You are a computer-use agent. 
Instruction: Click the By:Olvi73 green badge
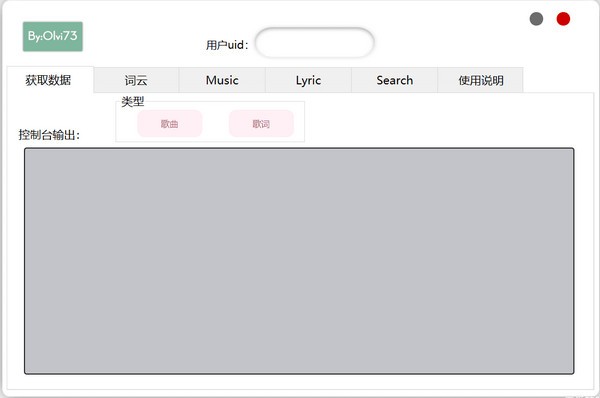click(x=53, y=36)
